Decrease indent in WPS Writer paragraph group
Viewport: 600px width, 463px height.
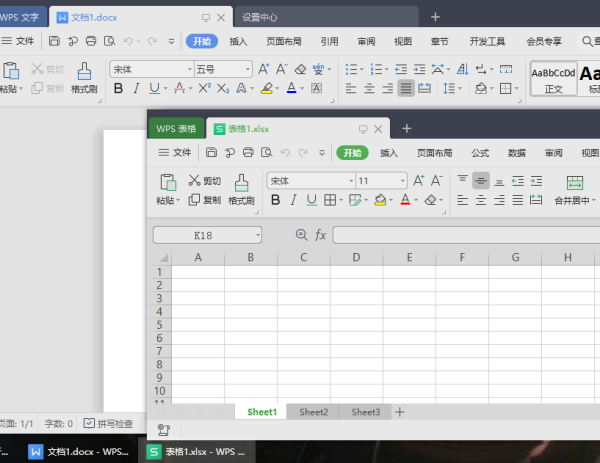click(x=401, y=69)
